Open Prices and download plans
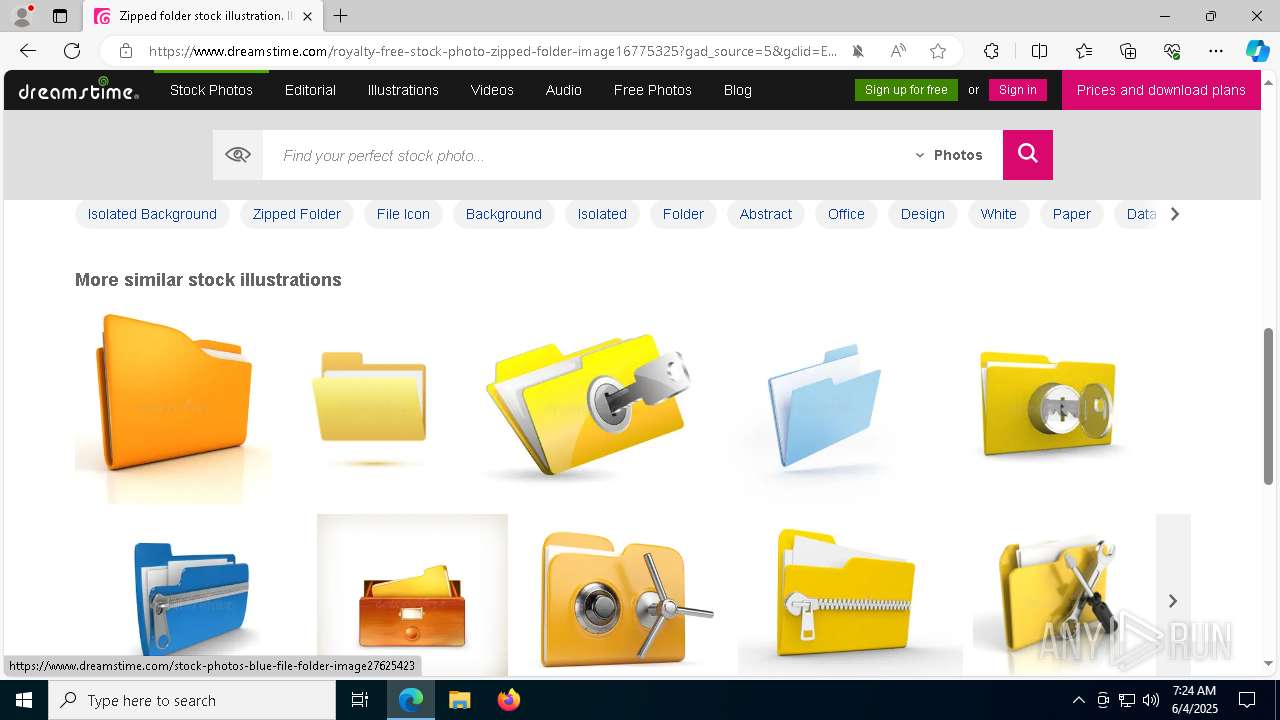Viewport: 1280px width, 720px height. [1161, 90]
